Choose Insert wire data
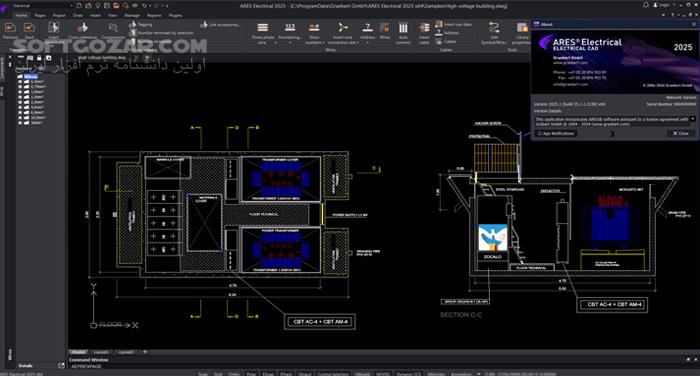 (x=453, y=24)
